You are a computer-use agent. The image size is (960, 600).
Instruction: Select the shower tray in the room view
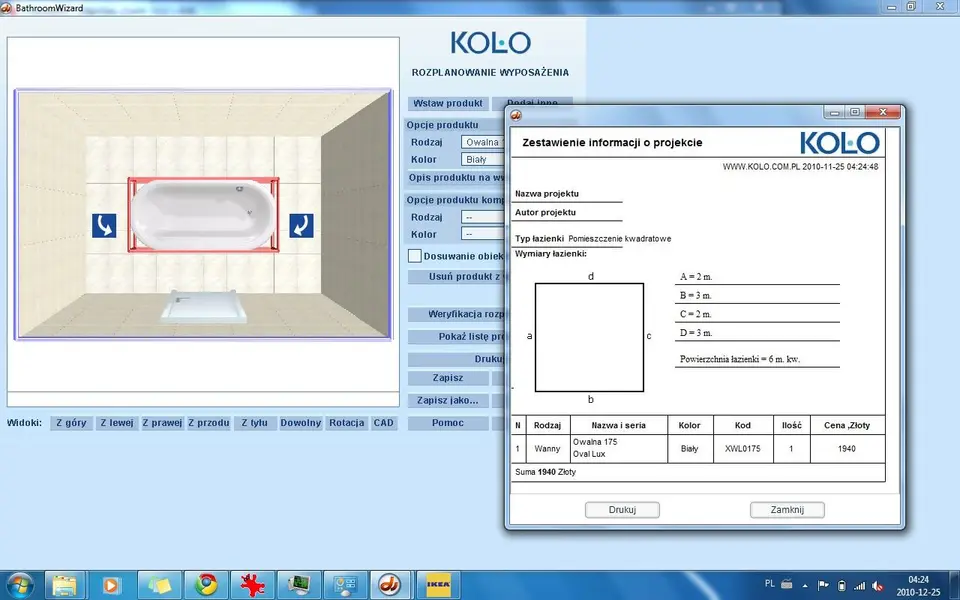point(204,307)
